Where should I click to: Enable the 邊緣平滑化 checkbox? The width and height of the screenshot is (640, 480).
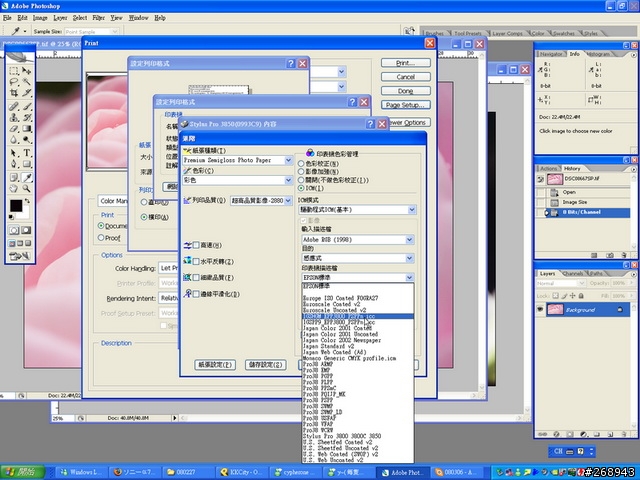click(x=196, y=294)
